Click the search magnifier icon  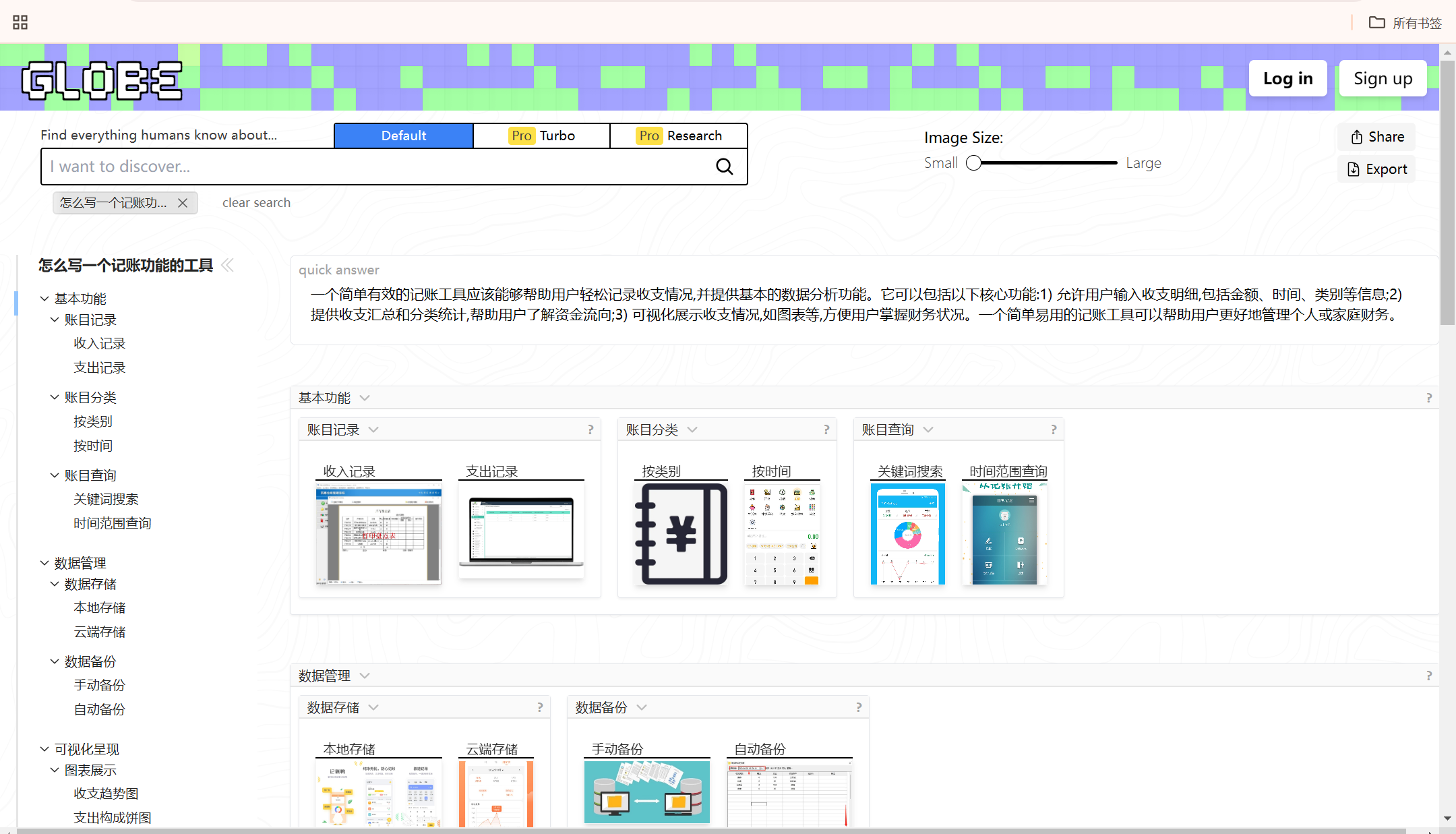tap(724, 167)
